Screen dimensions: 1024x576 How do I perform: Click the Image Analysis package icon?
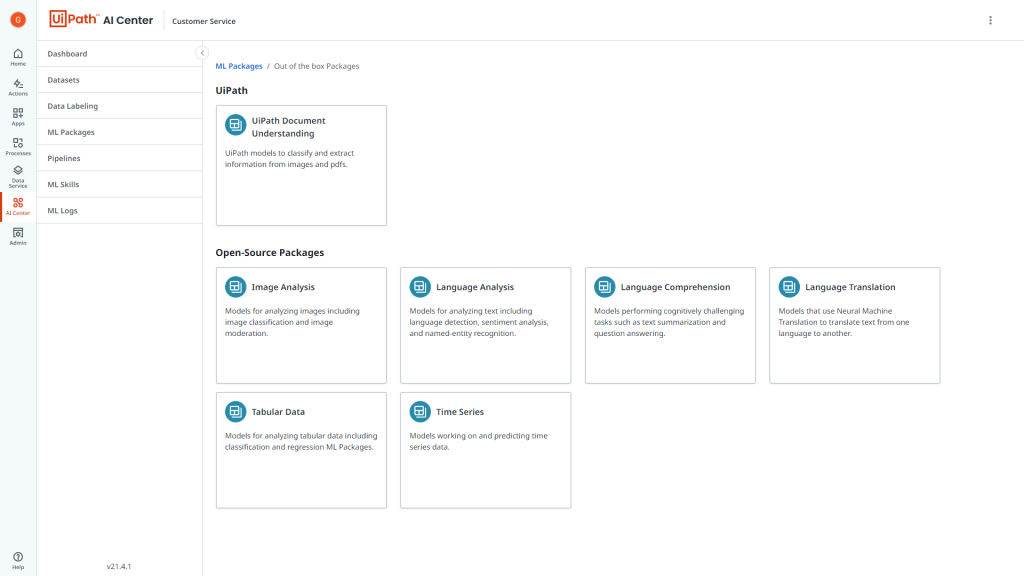point(235,287)
